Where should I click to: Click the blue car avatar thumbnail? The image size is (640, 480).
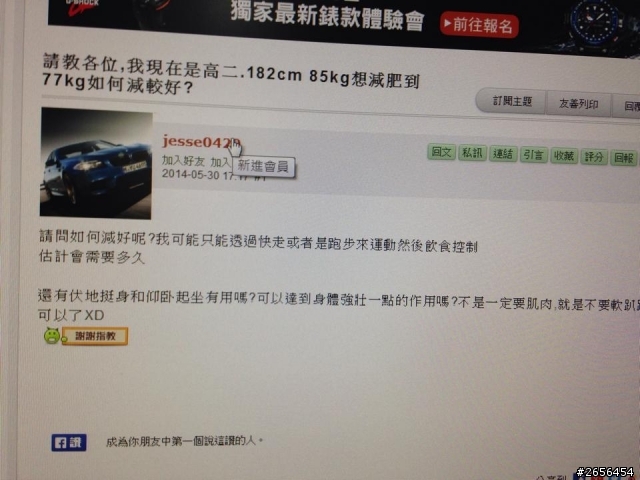[96, 163]
